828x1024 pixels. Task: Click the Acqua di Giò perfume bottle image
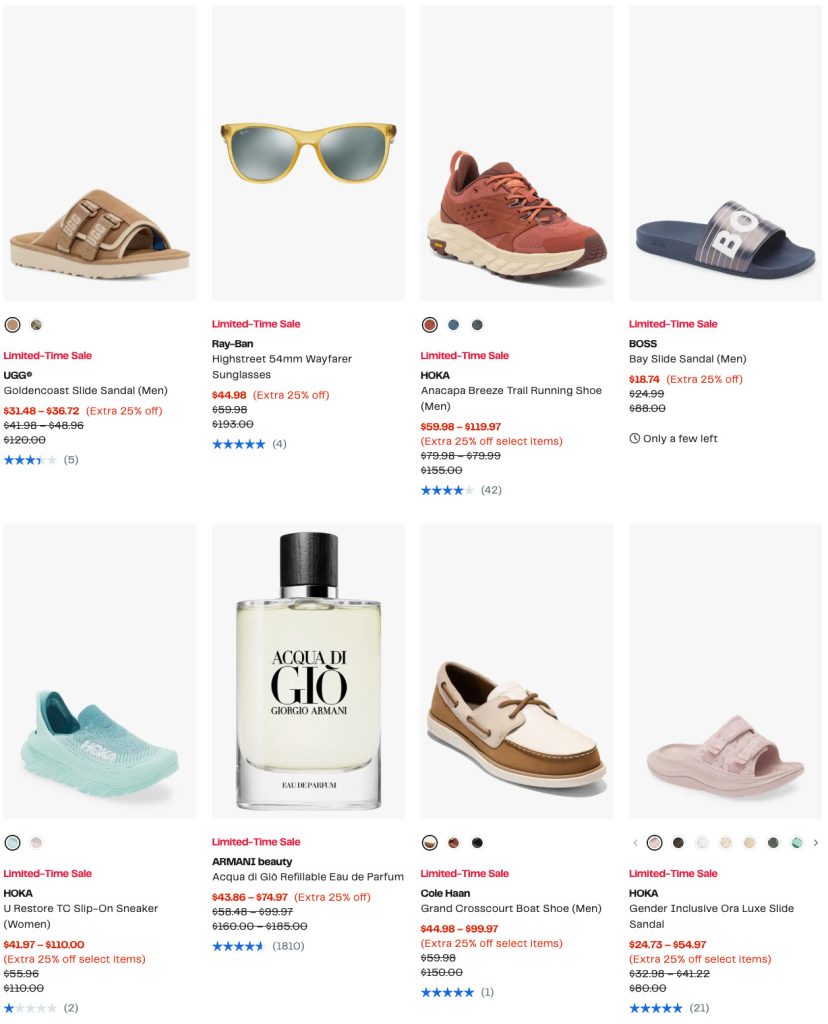coord(308,671)
